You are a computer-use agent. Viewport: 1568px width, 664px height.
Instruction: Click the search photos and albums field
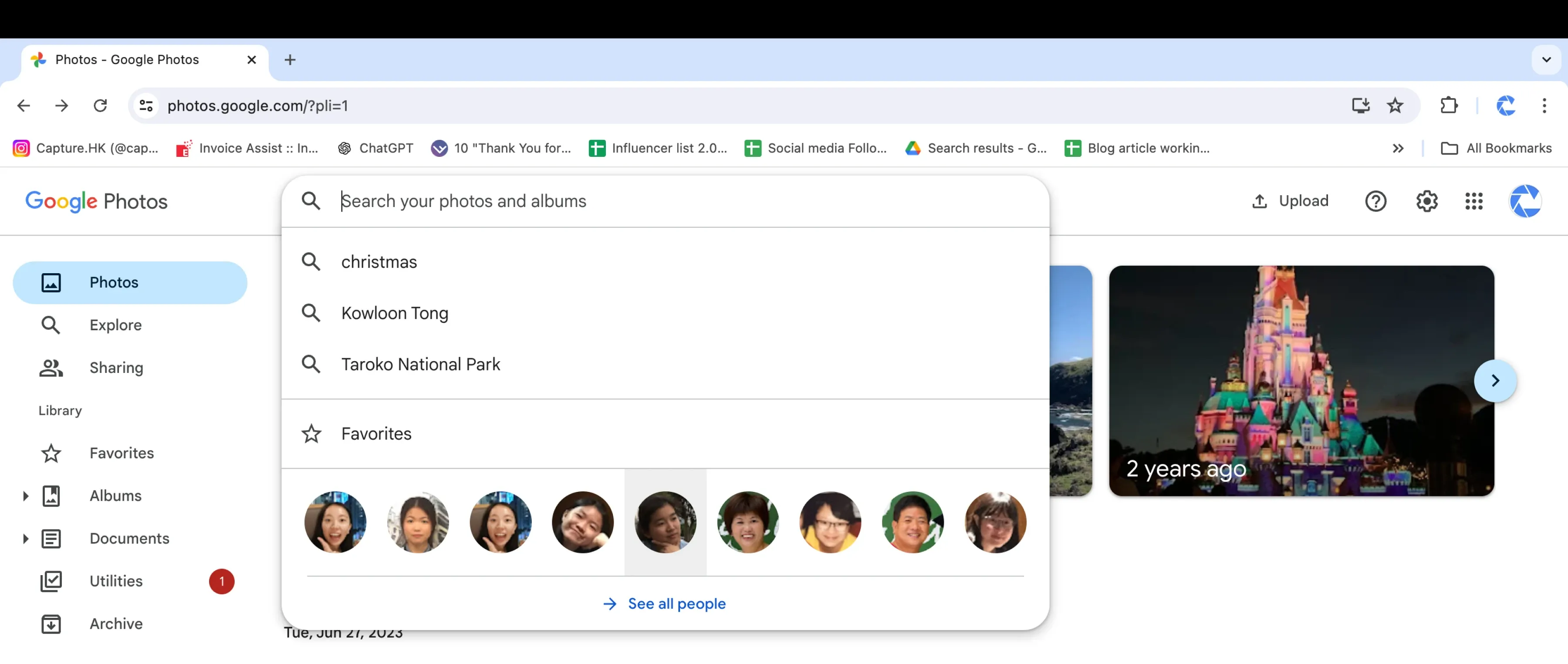(x=669, y=201)
